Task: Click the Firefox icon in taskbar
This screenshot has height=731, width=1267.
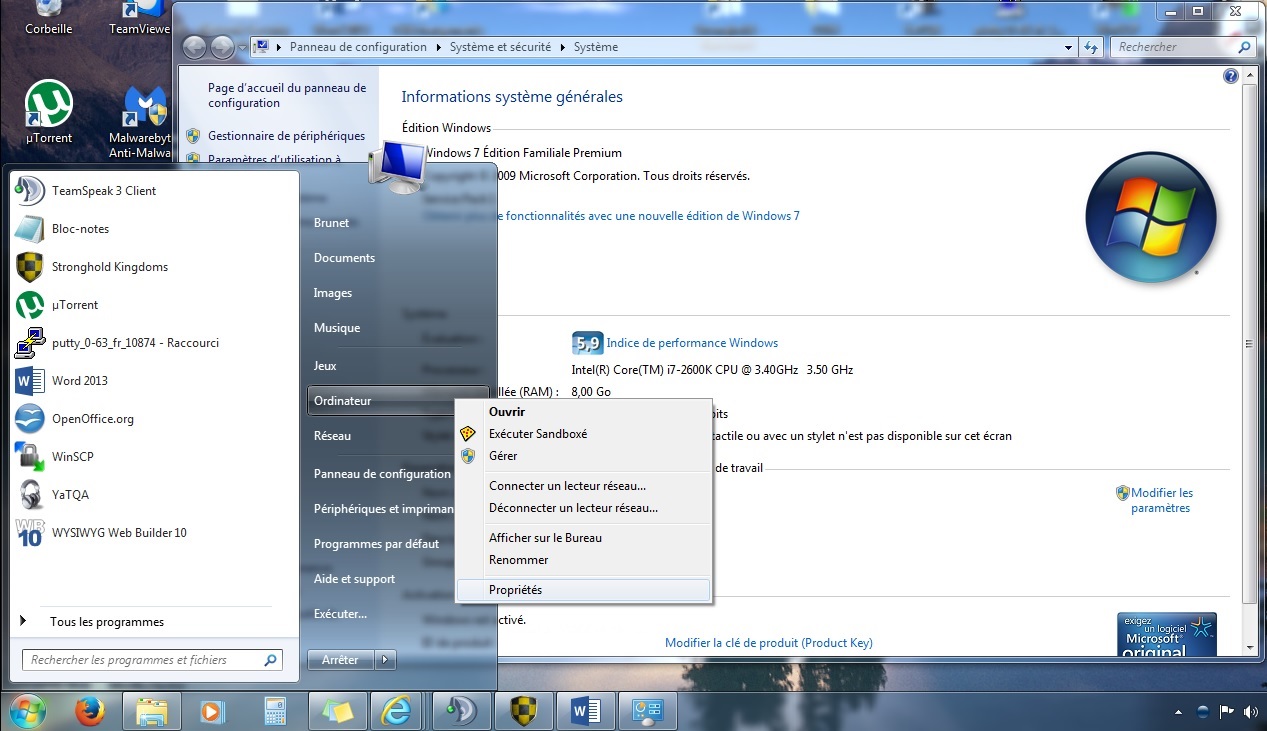Action: [x=90, y=711]
